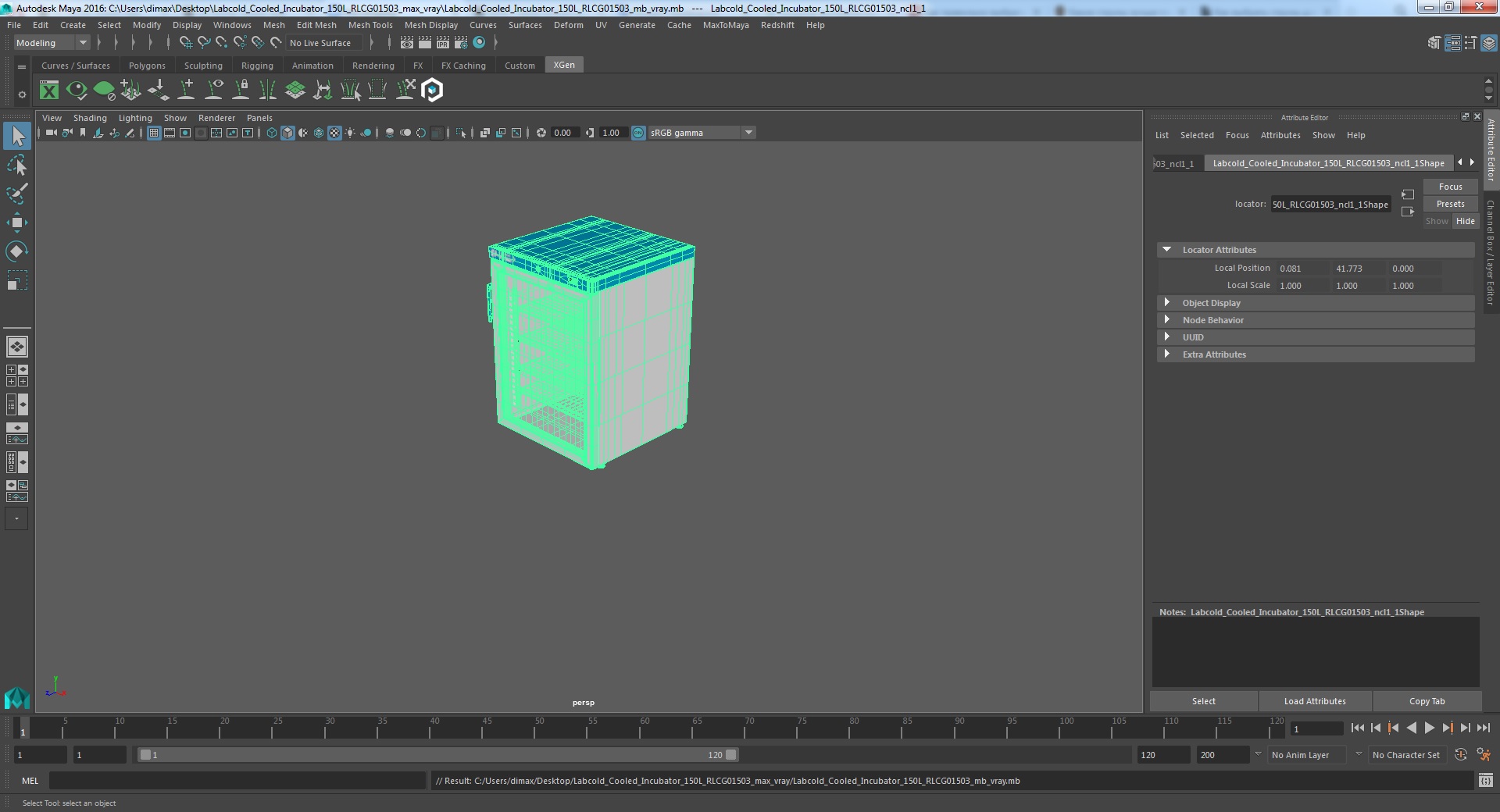Expand the Object Display section
The image size is (1500, 812).
coord(1166,303)
